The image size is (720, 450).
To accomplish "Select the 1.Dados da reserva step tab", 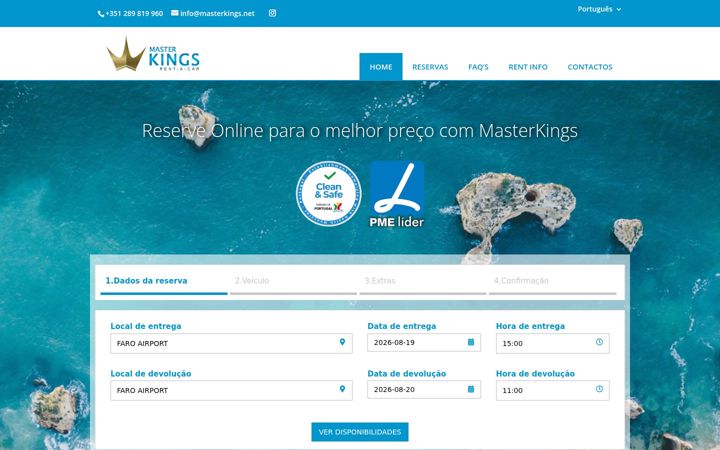I will coord(164,281).
